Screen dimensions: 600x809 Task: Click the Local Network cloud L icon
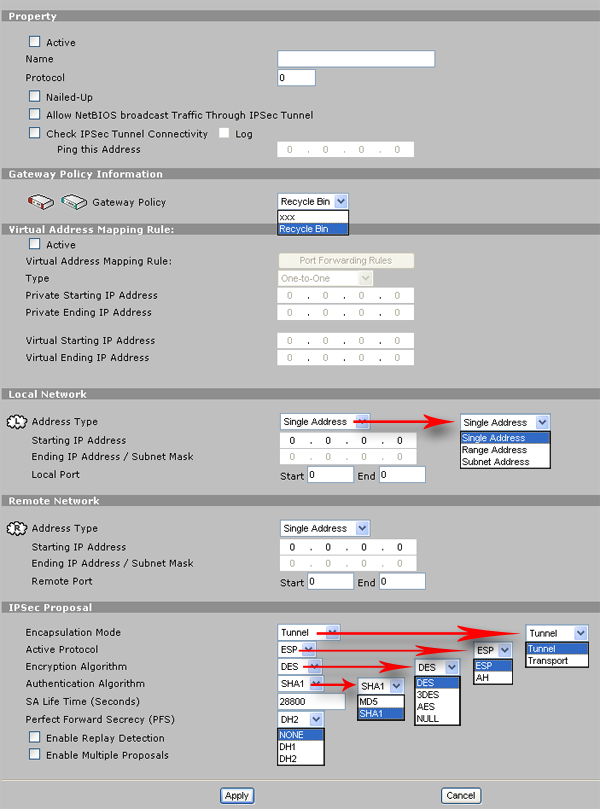17,422
